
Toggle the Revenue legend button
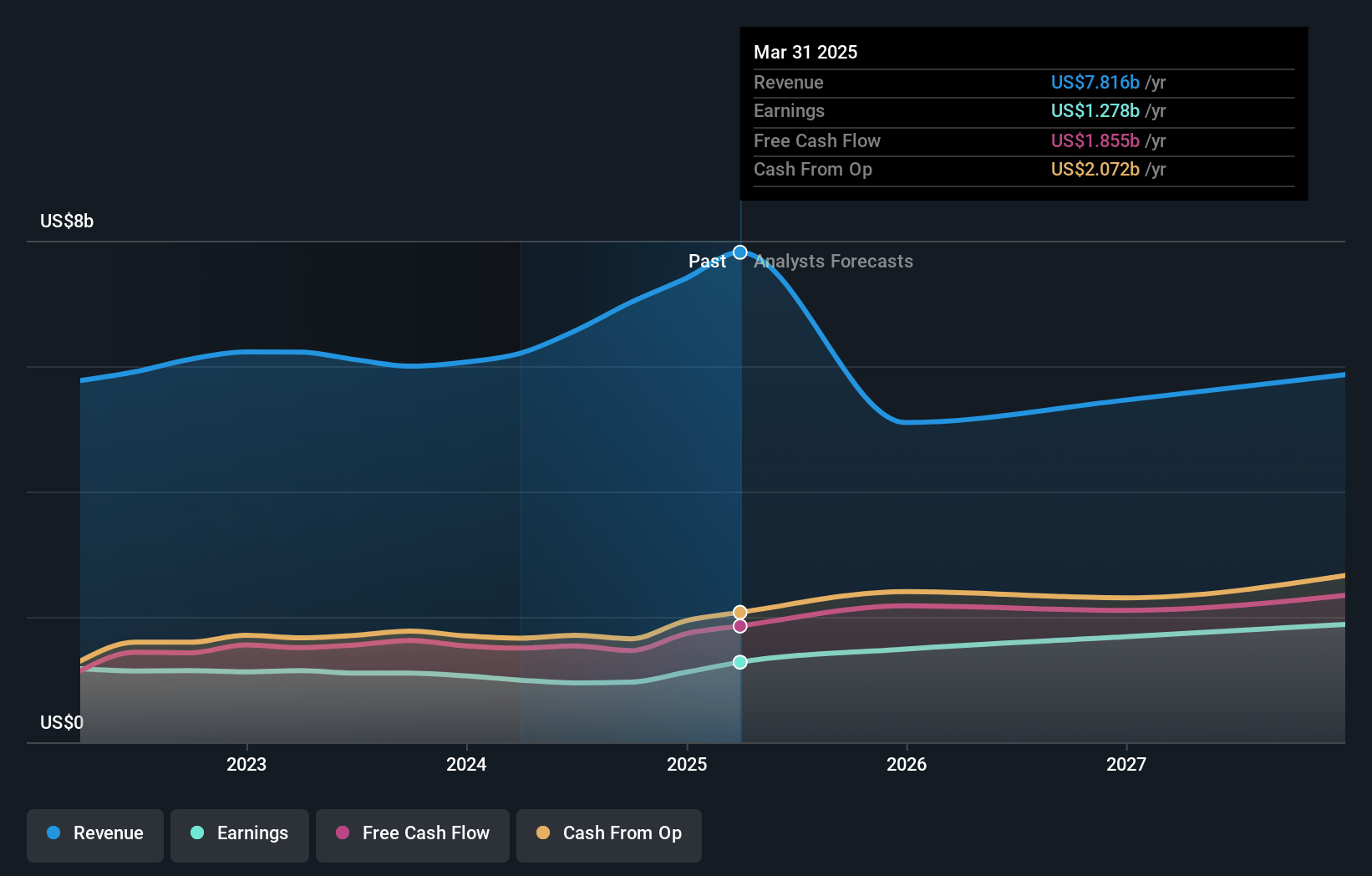(x=95, y=835)
